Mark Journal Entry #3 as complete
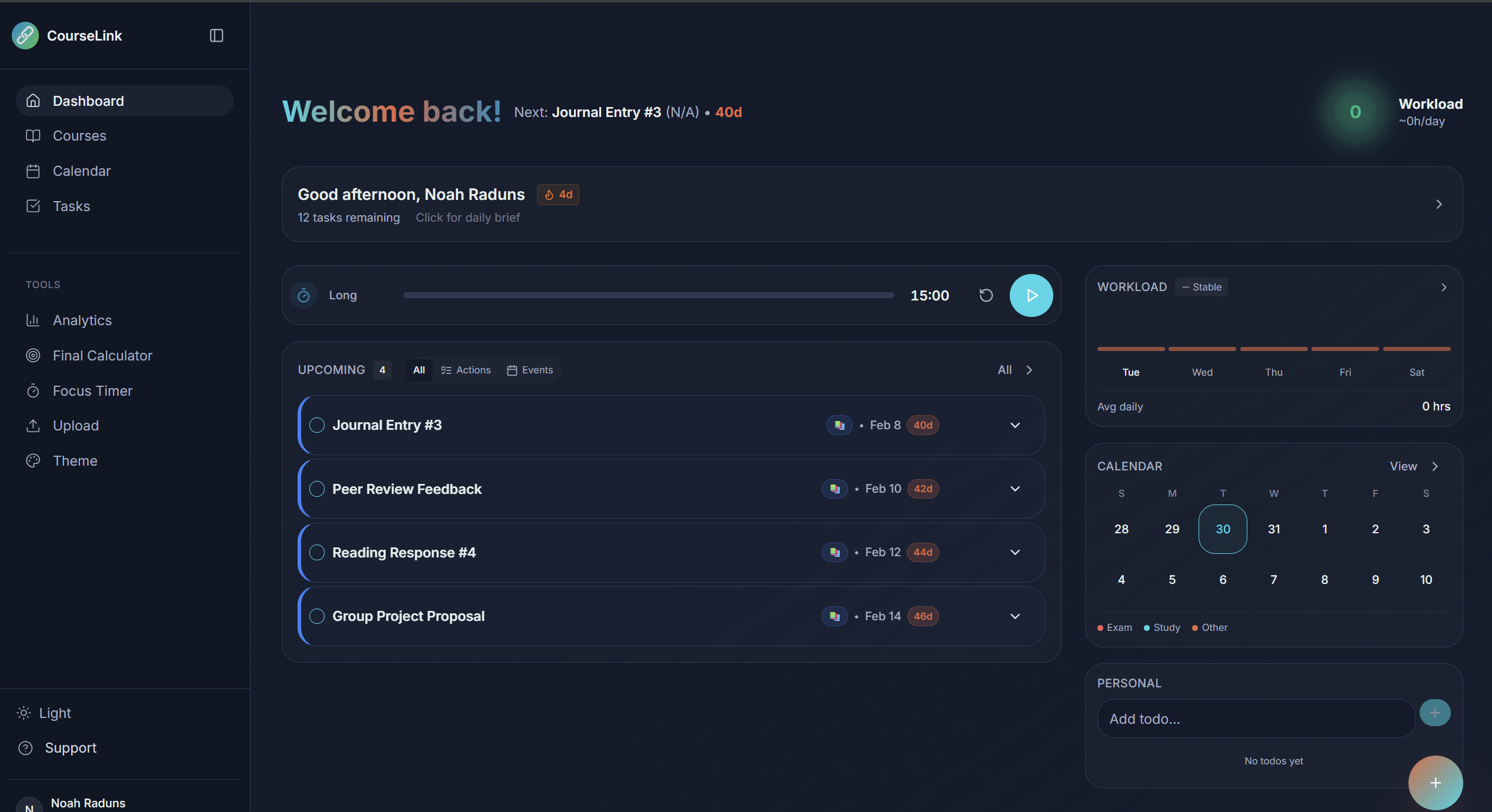 [x=317, y=425]
